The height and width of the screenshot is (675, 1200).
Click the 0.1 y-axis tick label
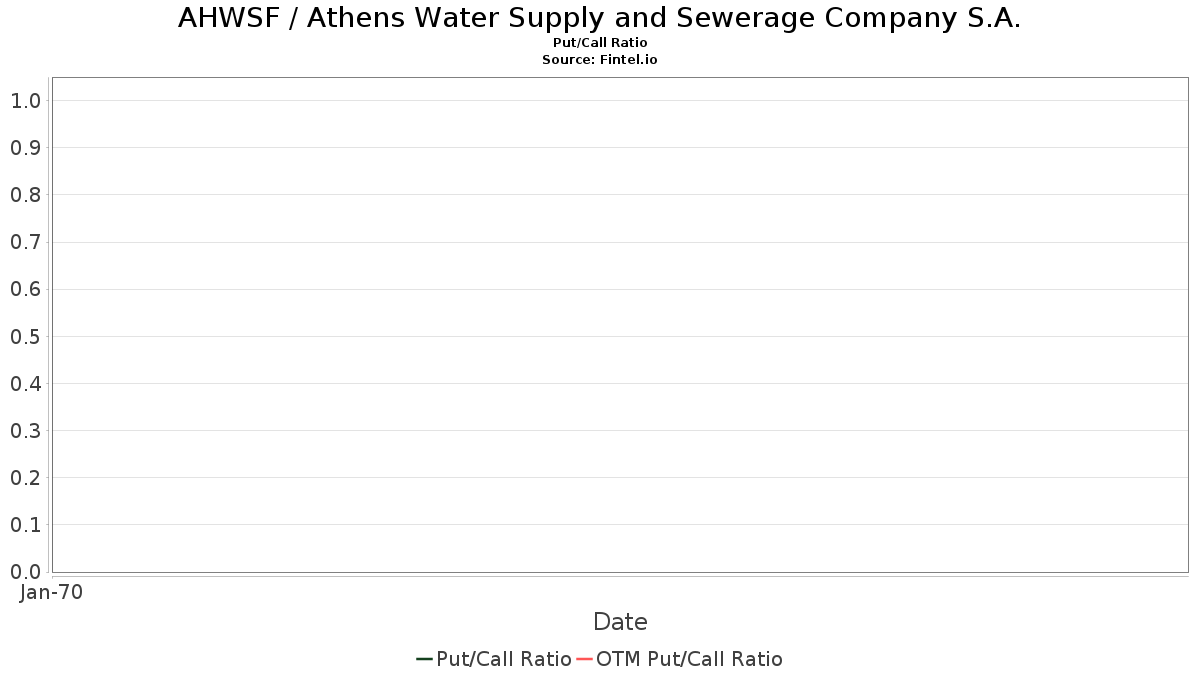click(26, 525)
